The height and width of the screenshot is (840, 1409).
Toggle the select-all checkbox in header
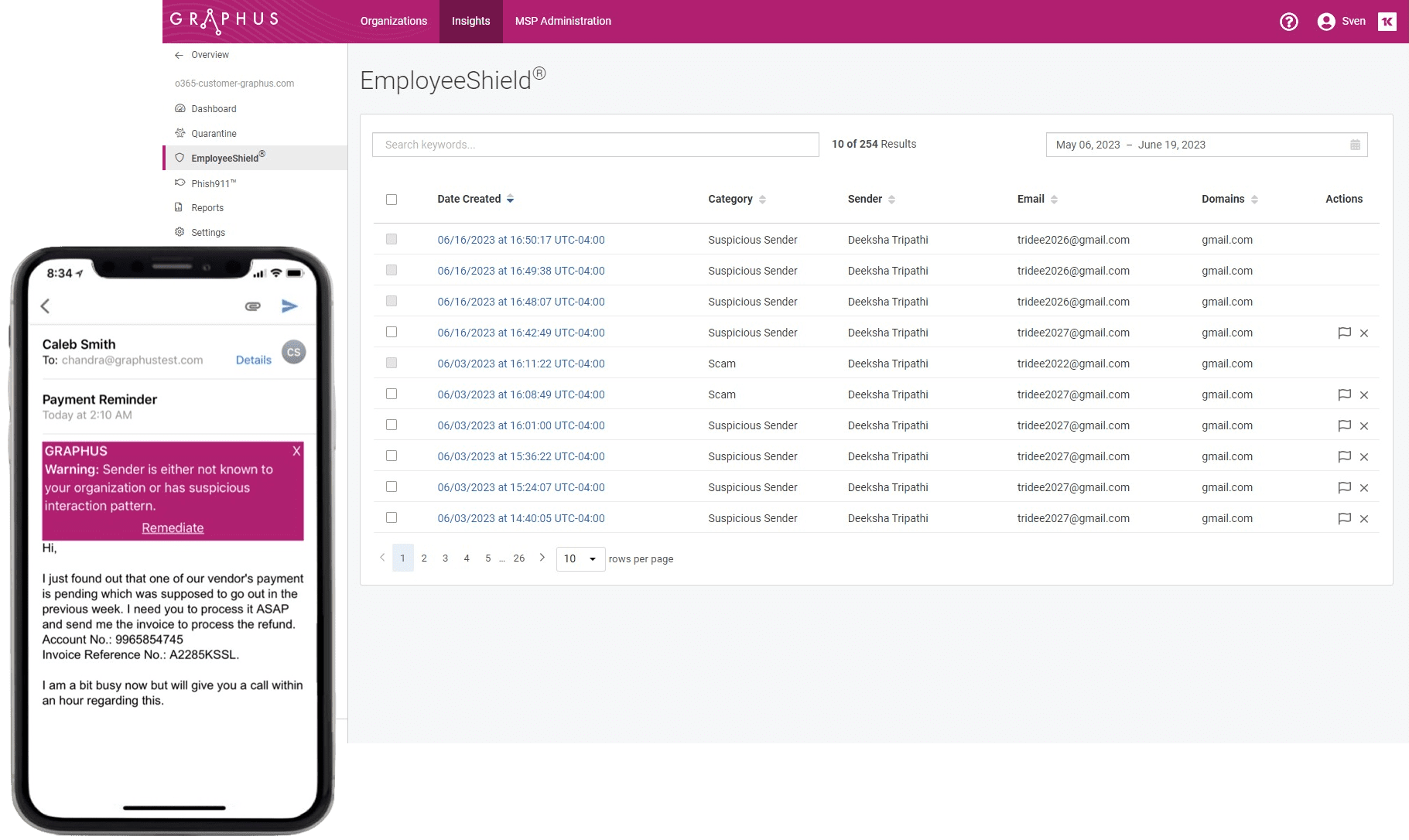click(392, 200)
